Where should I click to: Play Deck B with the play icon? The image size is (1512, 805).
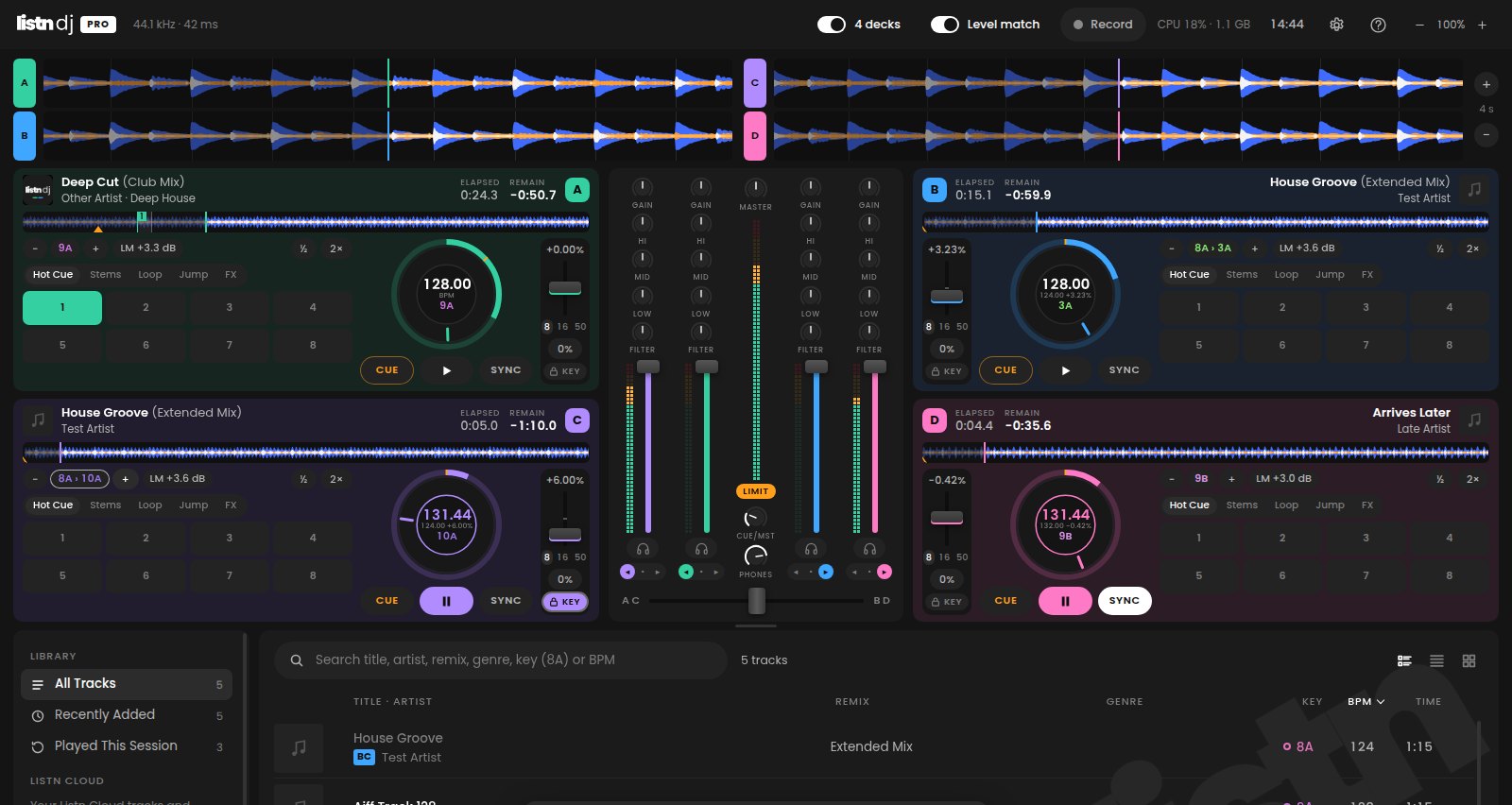pos(1065,370)
